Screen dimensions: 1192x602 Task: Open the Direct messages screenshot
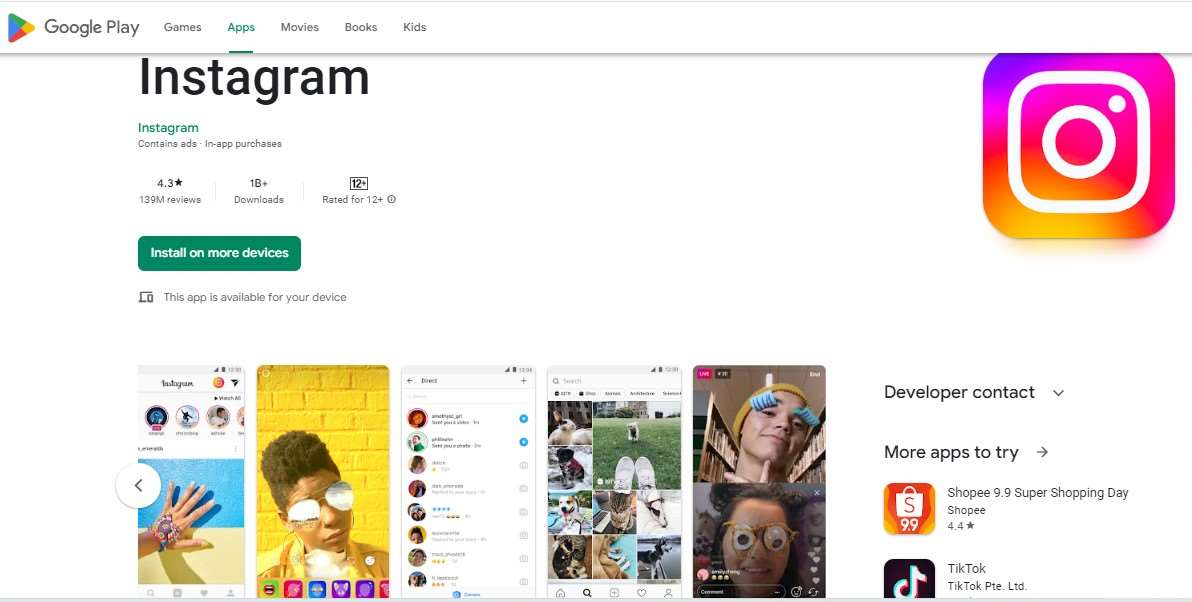pos(468,482)
